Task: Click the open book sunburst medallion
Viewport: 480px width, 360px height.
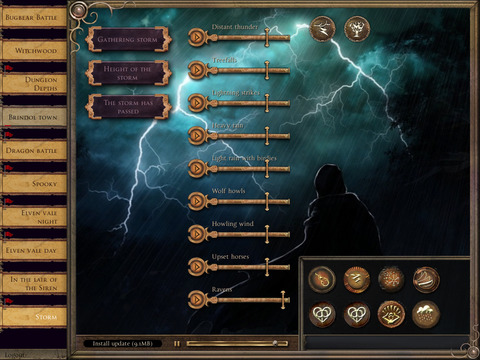Action: tap(391, 314)
